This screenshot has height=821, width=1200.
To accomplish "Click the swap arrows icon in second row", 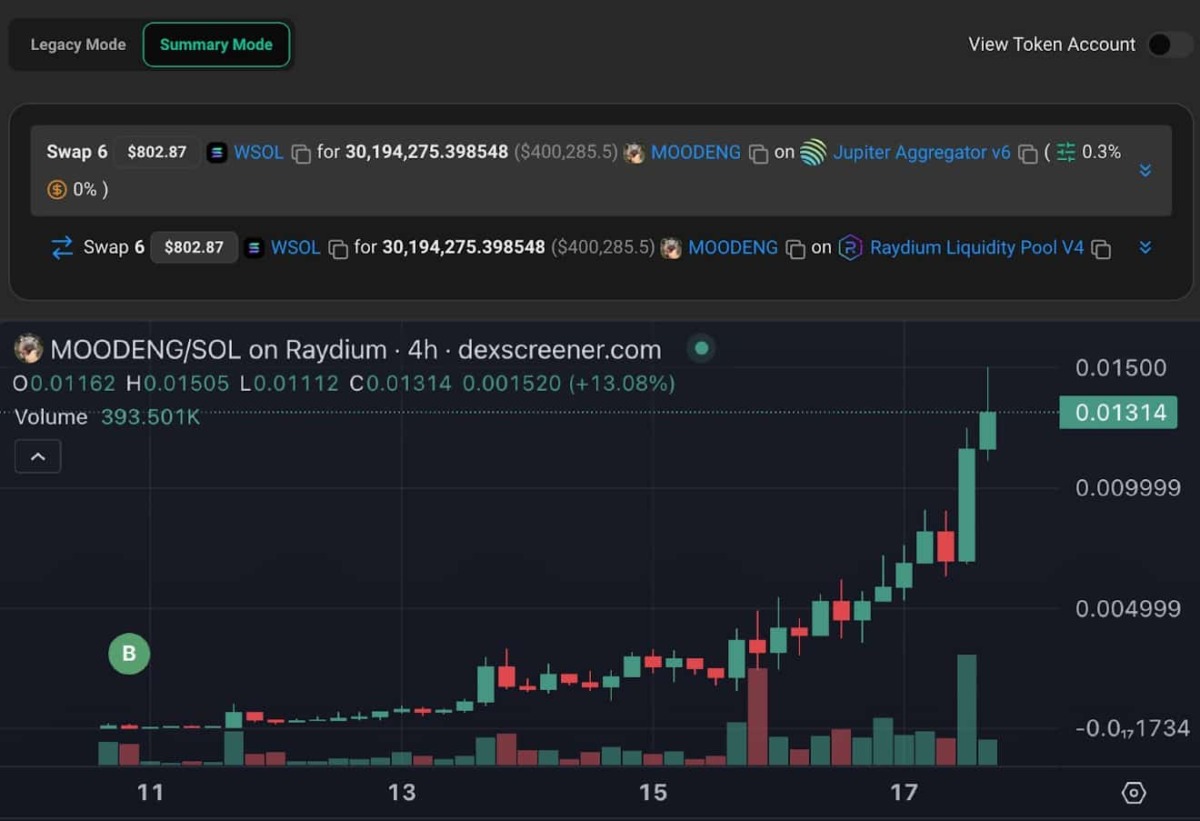I will click(x=62, y=248).
